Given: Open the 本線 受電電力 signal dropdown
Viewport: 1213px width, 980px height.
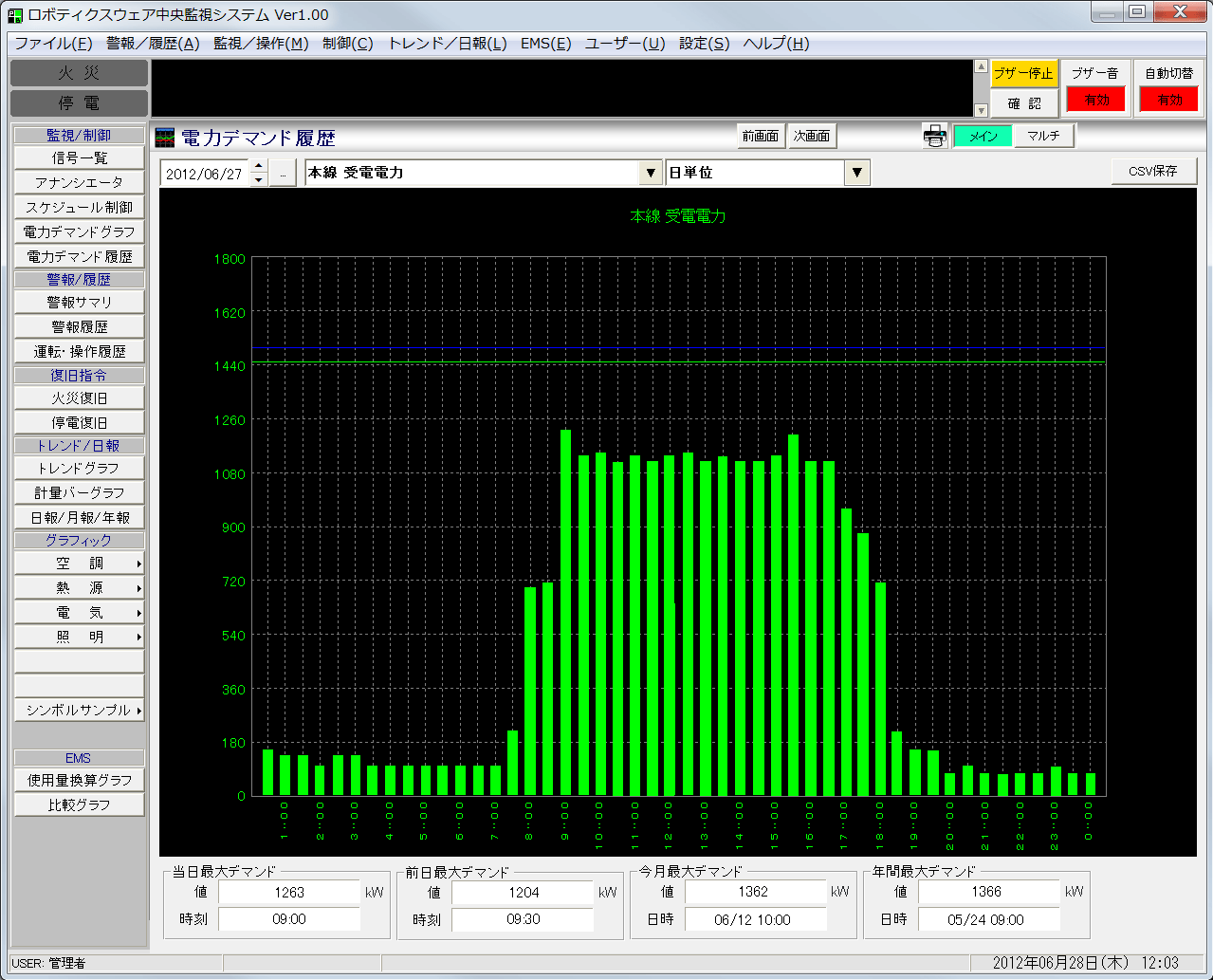Looking at the screenshot, I should coord(650,173).
